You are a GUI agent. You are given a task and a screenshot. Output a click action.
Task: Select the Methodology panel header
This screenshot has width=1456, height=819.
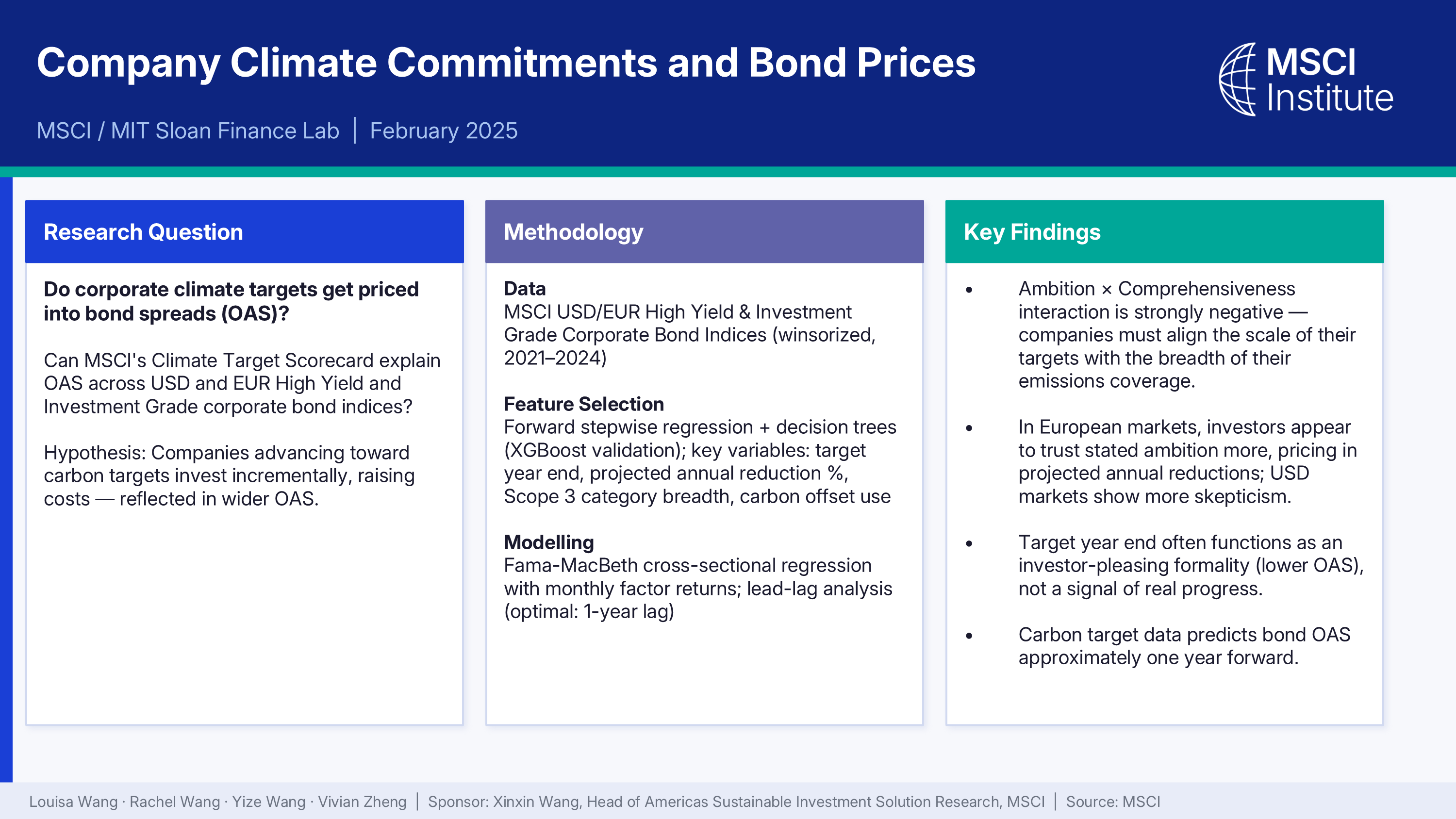pos(704,232)
